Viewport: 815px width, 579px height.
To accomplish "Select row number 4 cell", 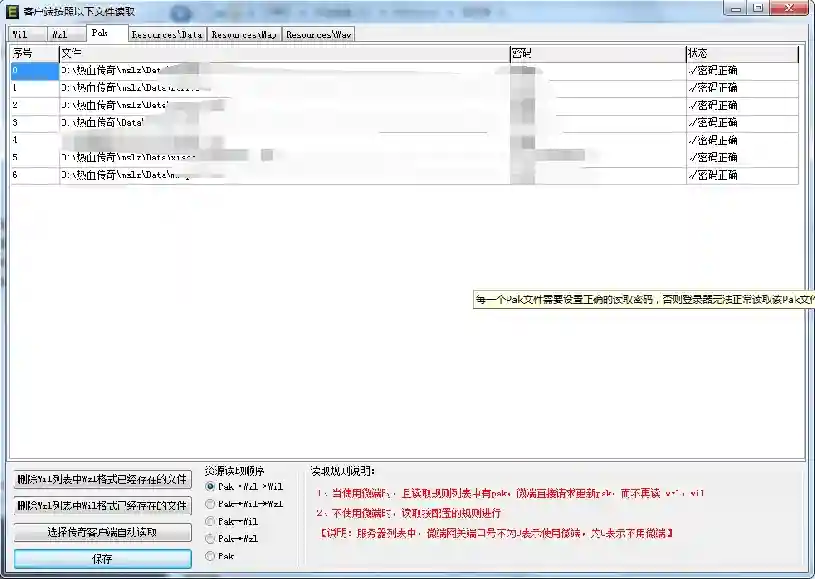I will [x=35, y=140].
